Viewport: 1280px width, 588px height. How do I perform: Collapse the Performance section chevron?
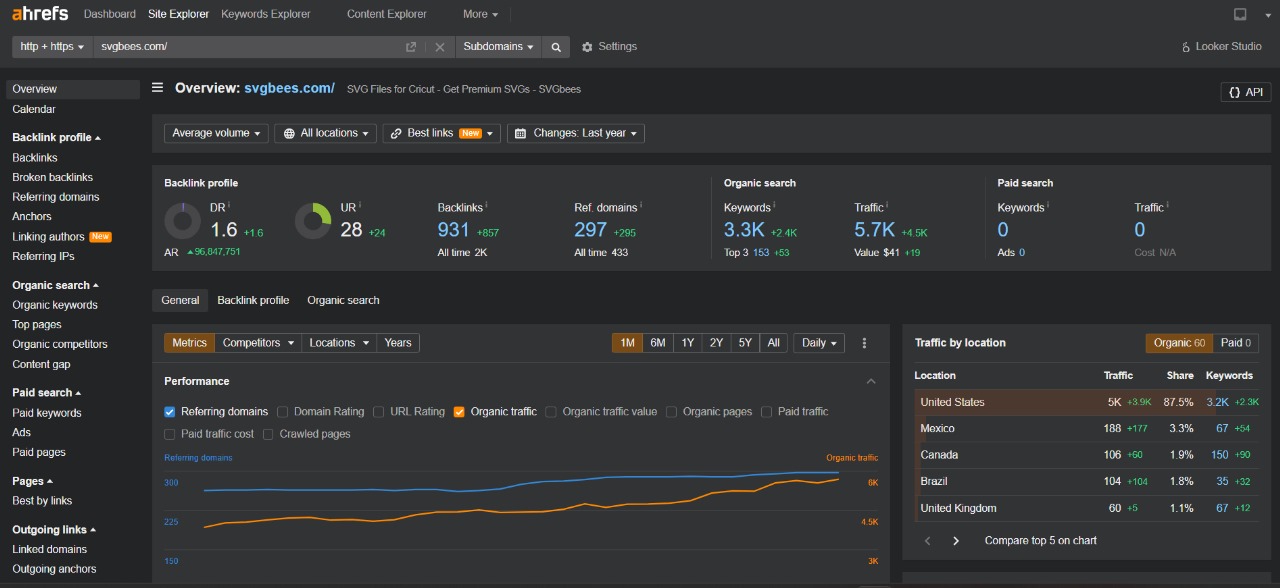tap(871, 381)
